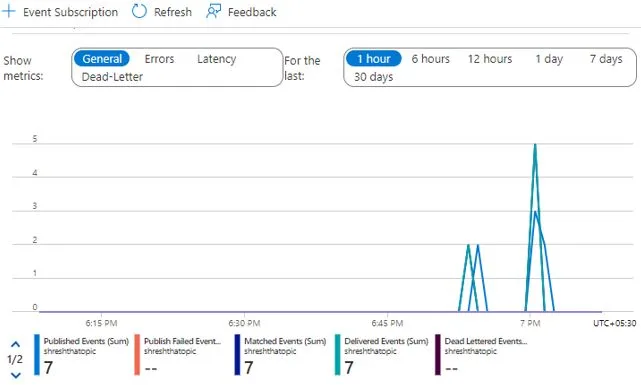641x385 pixels.
Task: Click Dead Lettered Events dark color bar
Action: 437,354
